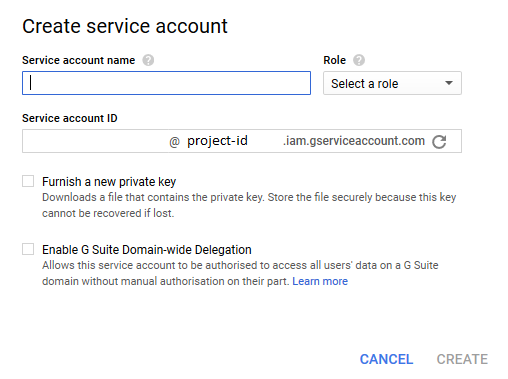Open the Learn more link
Viewport: 508px width, 379px height.
pos(320,281)
